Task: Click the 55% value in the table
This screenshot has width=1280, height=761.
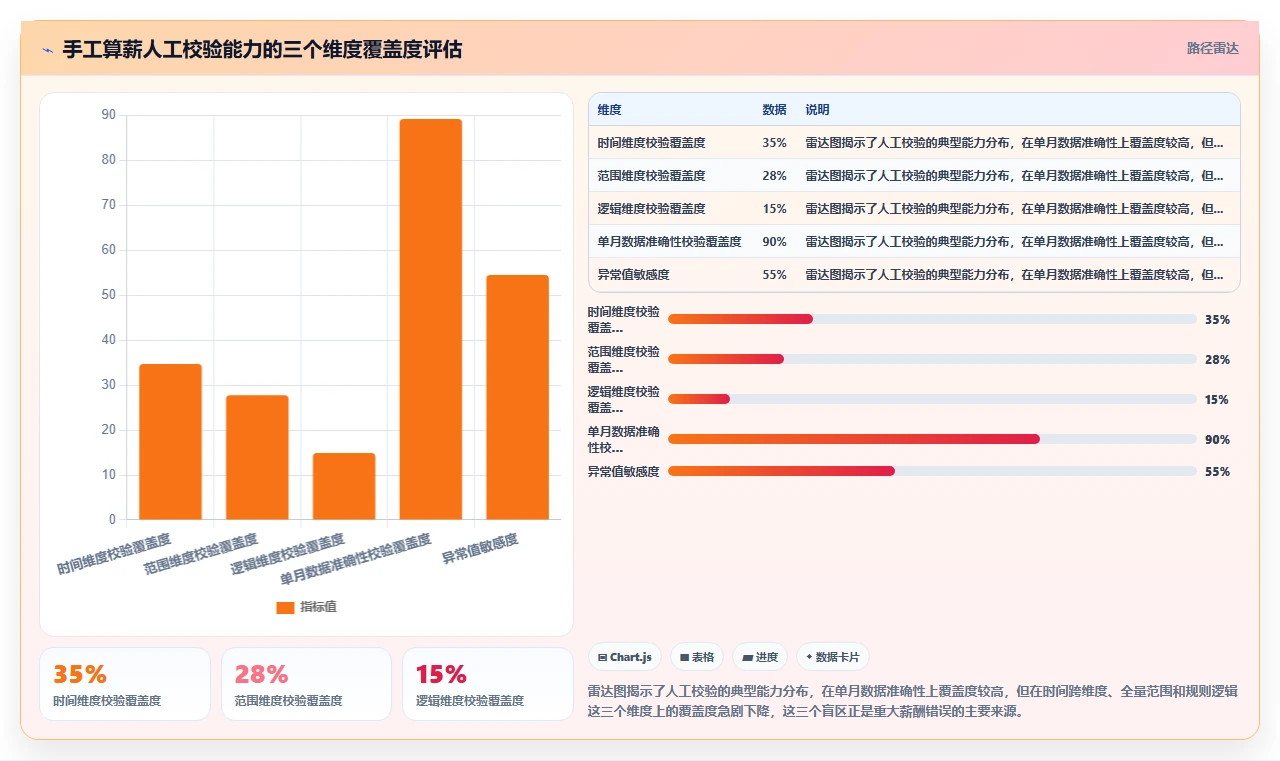Action: tap(774, 275)
